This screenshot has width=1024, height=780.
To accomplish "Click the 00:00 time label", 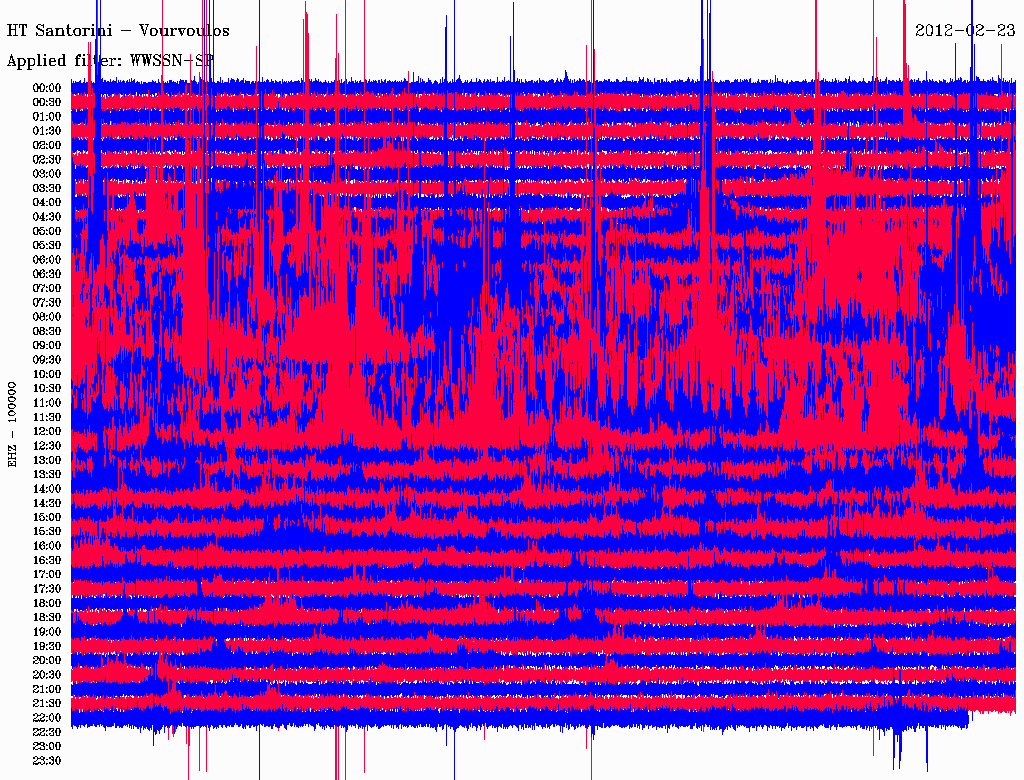I will coord(47,88).
